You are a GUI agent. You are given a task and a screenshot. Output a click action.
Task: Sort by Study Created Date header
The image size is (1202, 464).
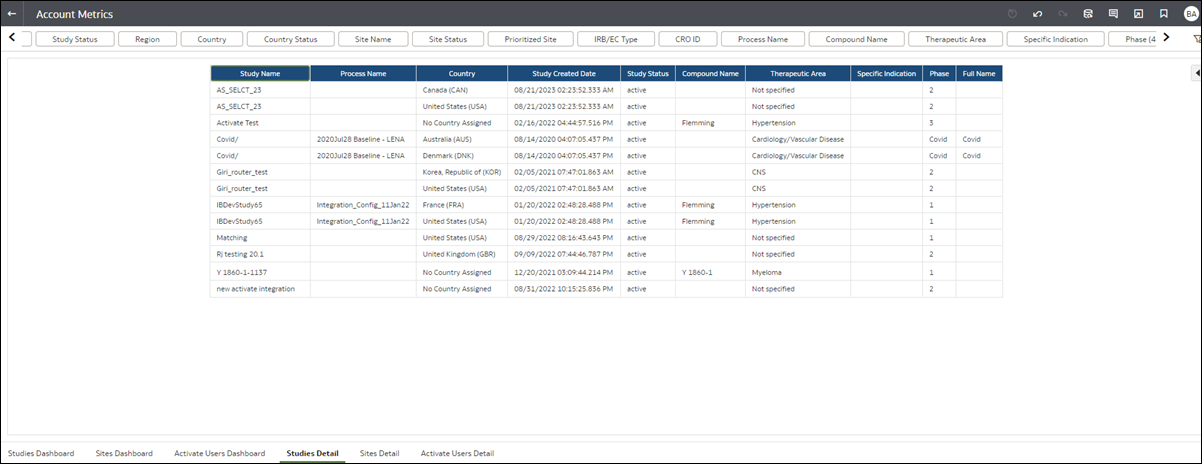point(564,73)
